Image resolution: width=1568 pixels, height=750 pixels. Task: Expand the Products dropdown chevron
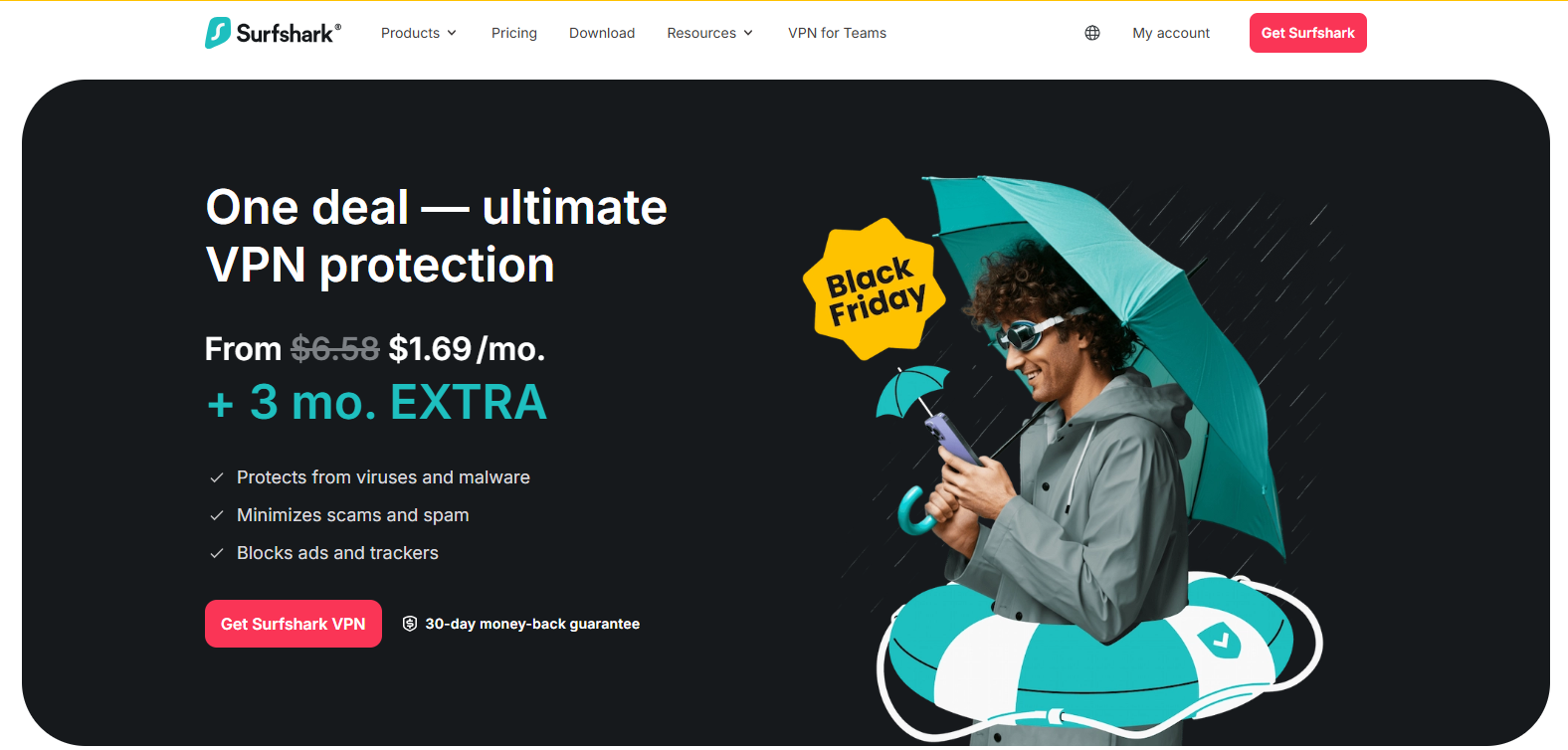(452, 33)
